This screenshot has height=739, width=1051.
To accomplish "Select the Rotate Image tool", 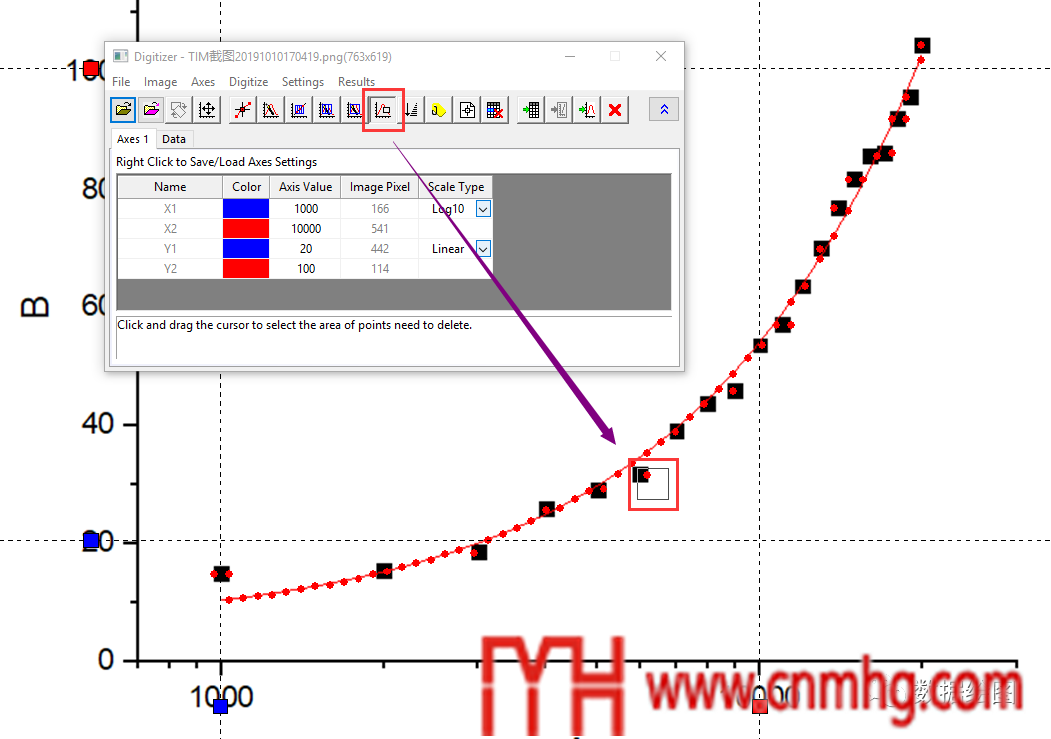I will pyautogui.click(x=179, y=110).
